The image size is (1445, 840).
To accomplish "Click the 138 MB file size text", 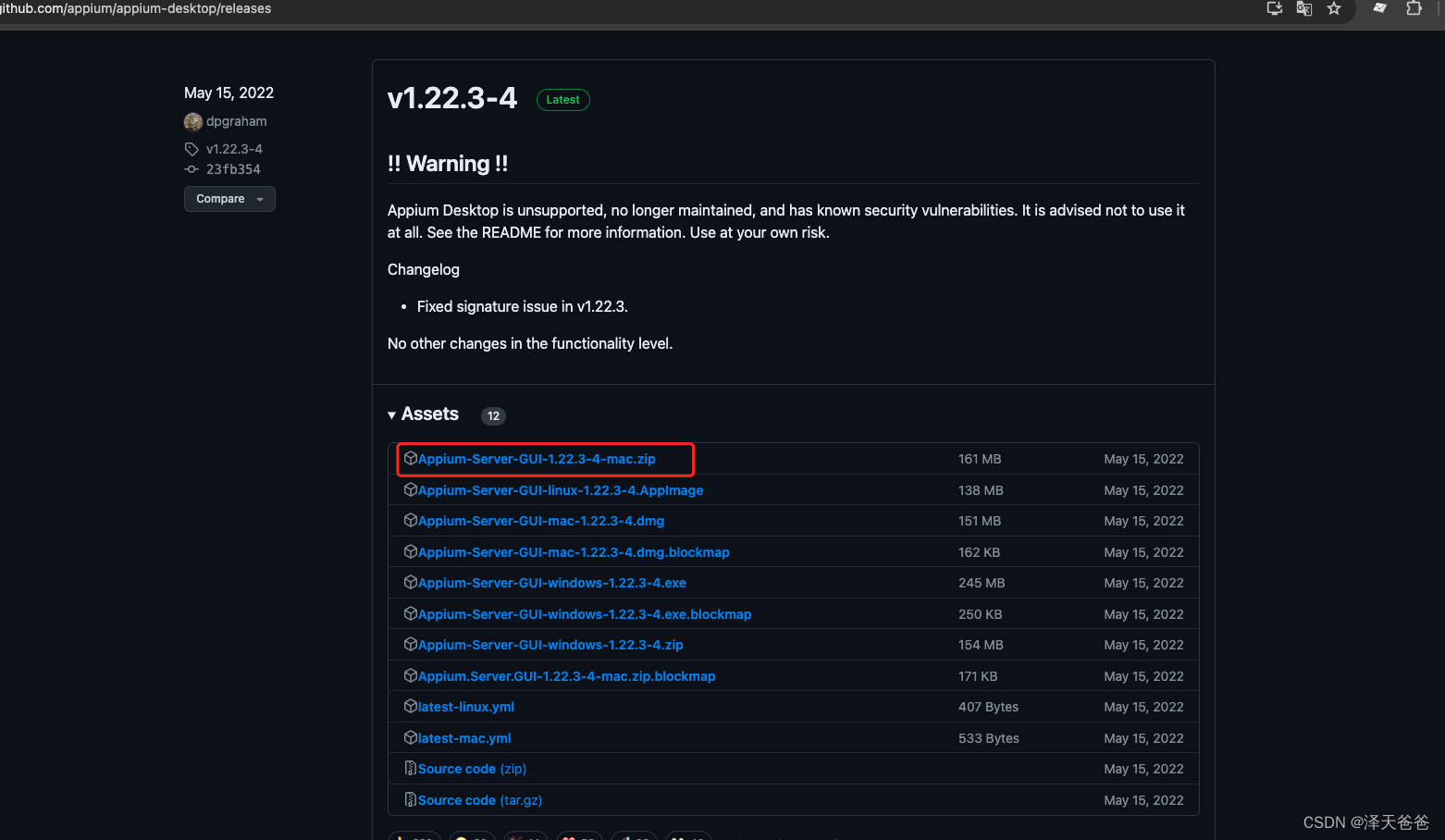I will 981,490.
